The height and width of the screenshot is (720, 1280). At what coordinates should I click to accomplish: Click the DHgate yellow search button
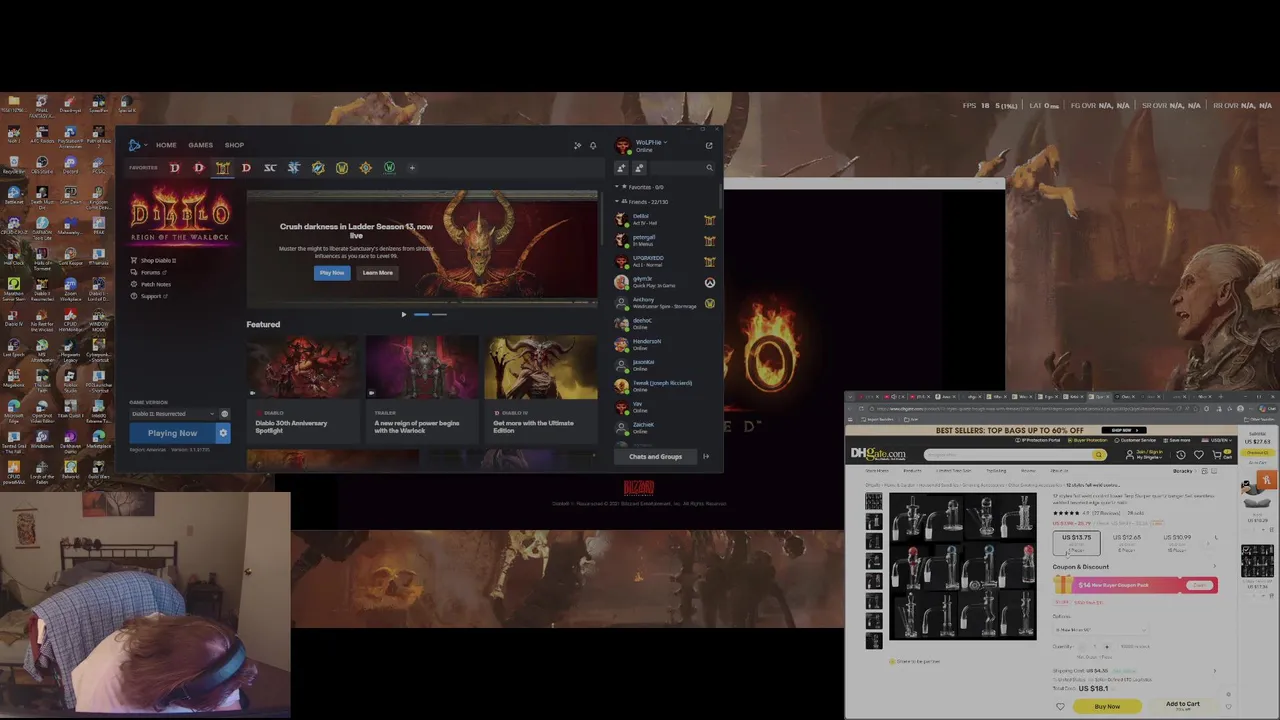click(x=1099, y=455)
